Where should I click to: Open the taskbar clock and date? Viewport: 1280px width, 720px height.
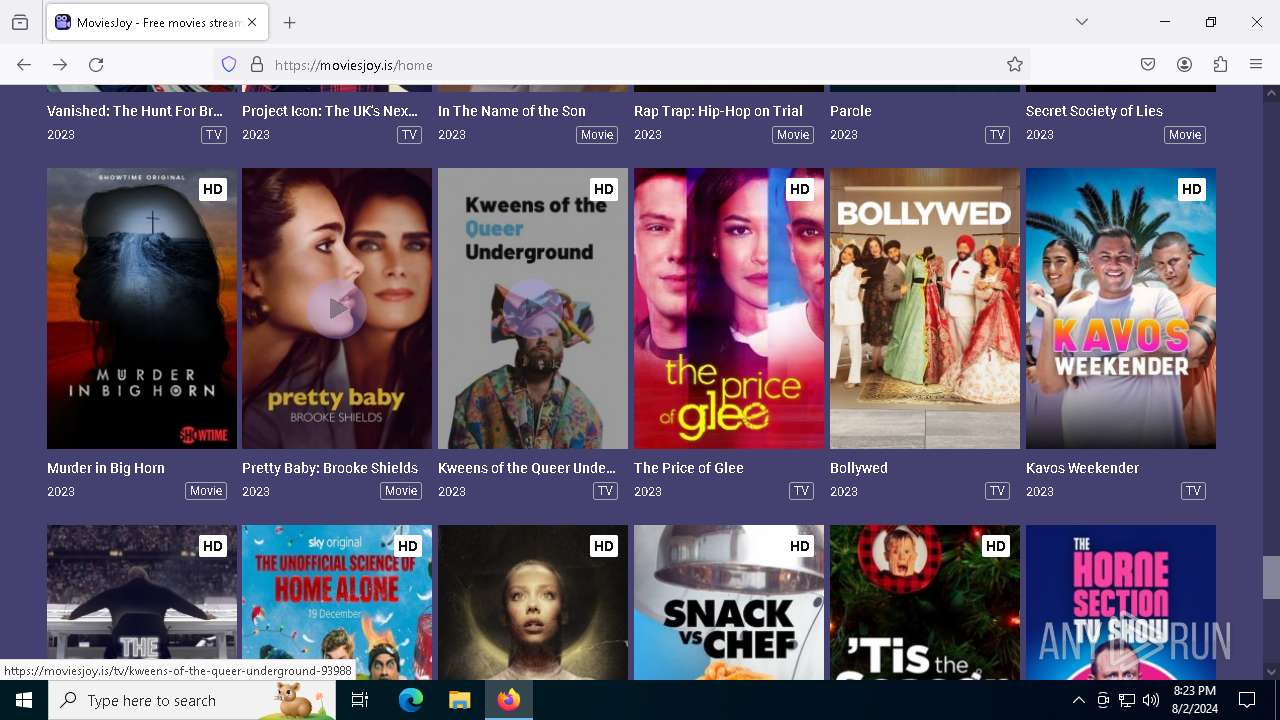tap(1194, 700)
